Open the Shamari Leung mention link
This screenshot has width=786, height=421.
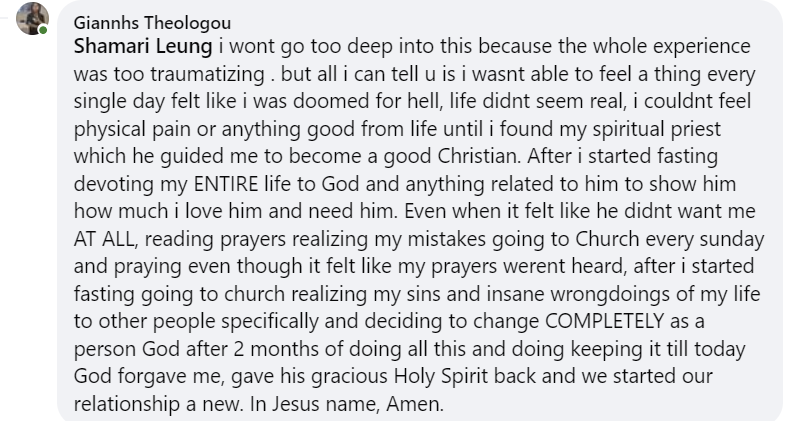click(141, 46)
